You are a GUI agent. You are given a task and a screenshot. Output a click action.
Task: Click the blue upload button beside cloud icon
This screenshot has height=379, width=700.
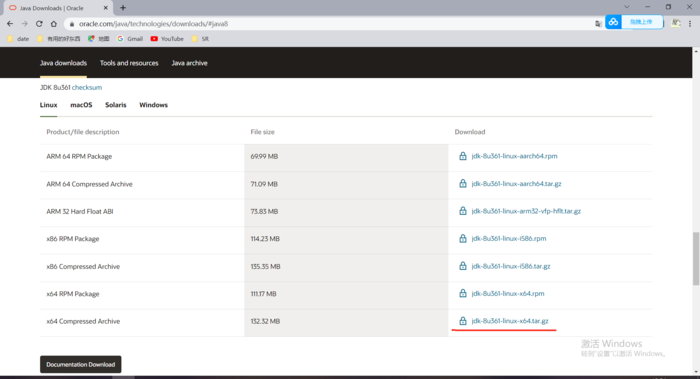pos(642,22)
